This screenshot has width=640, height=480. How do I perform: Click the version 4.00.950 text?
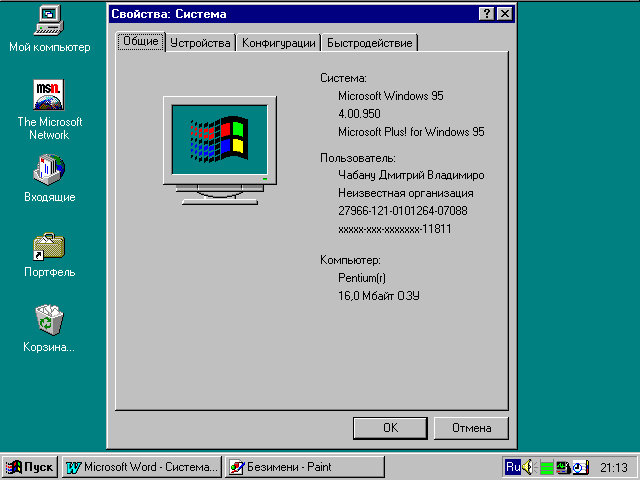coord(359,113)
